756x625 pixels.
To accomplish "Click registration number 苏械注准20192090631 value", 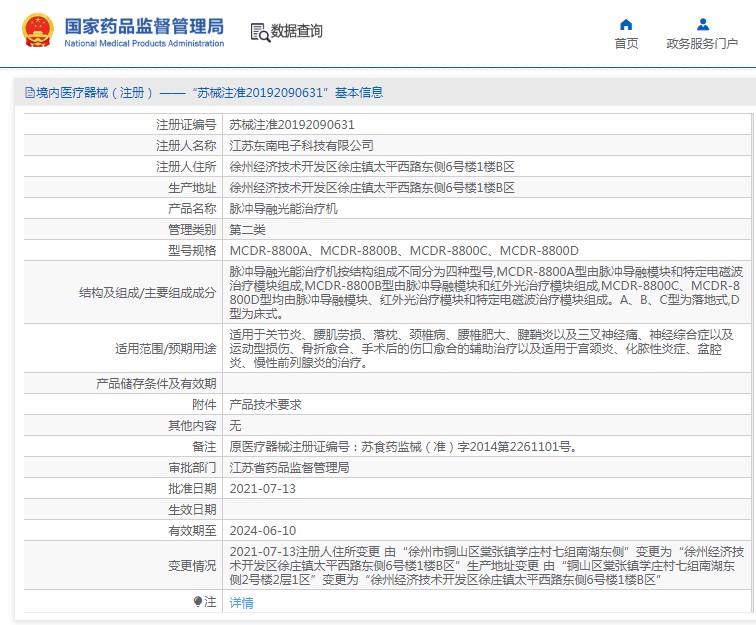I will [x=292, y=125].
